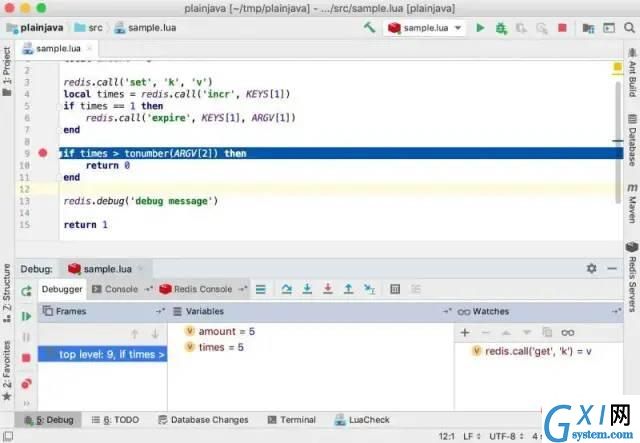
Task: Open the plainjava breadcrumb
Action: click(35, 28)
